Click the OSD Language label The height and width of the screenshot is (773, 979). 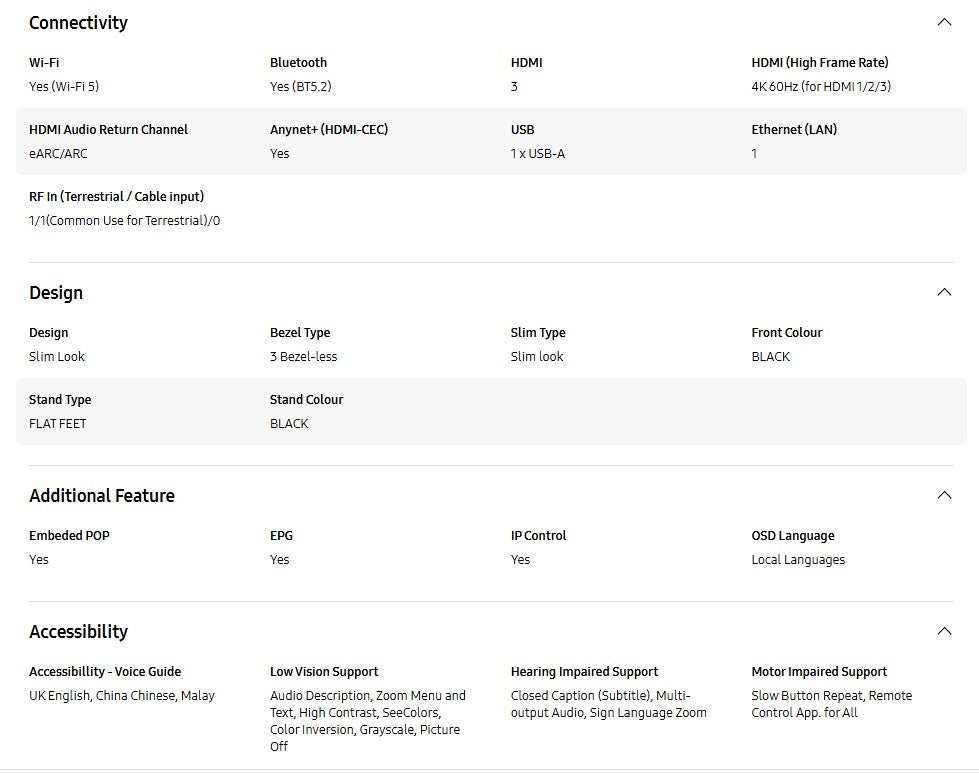click(x=793, y=535)
